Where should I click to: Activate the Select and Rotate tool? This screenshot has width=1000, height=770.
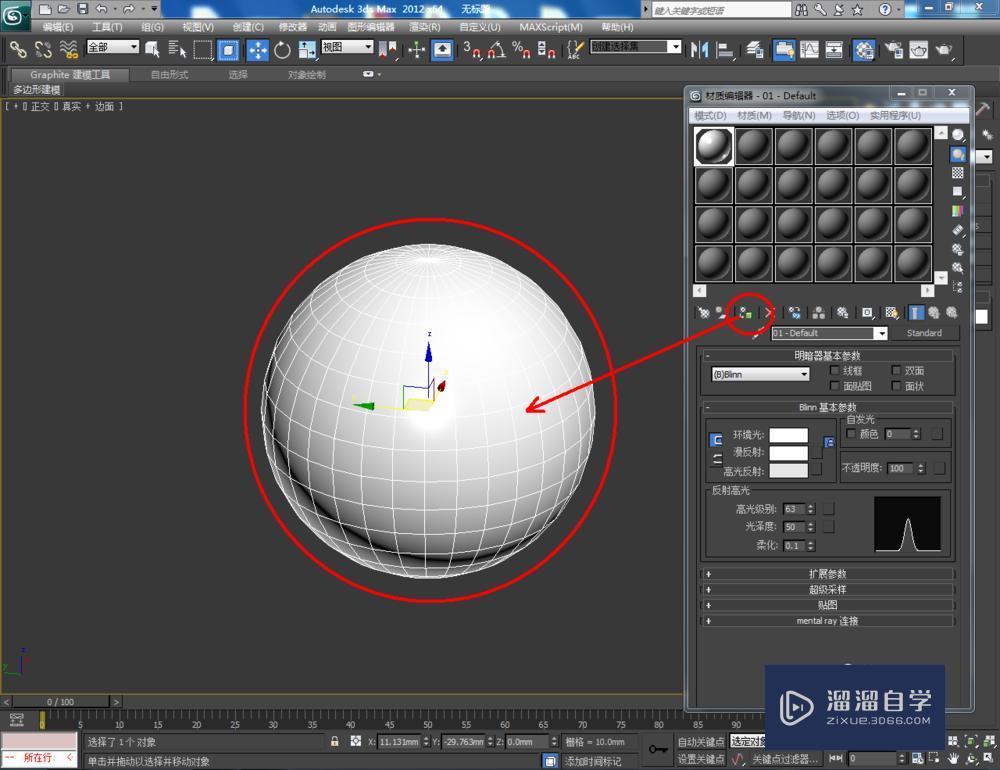pyautogui.click(x=283, y=47)
